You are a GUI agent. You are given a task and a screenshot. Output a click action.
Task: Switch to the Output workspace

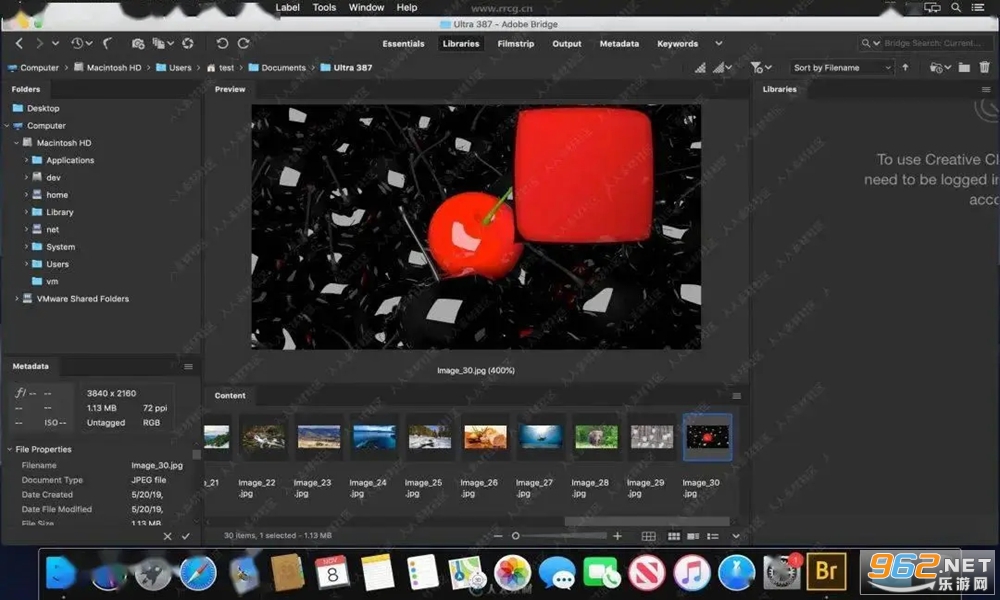coord(566,43)
